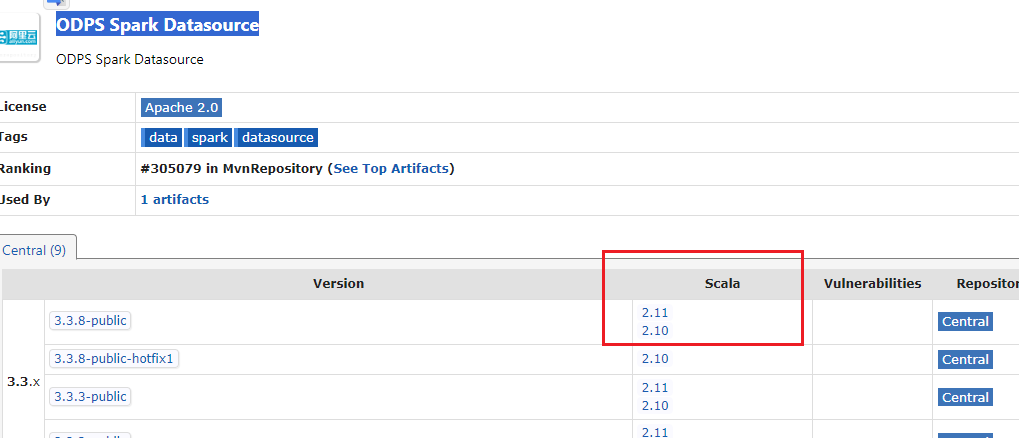This screenshot has height=438, width=1019.
Task: Click the Ranking row label
Action: click(25, 168)
